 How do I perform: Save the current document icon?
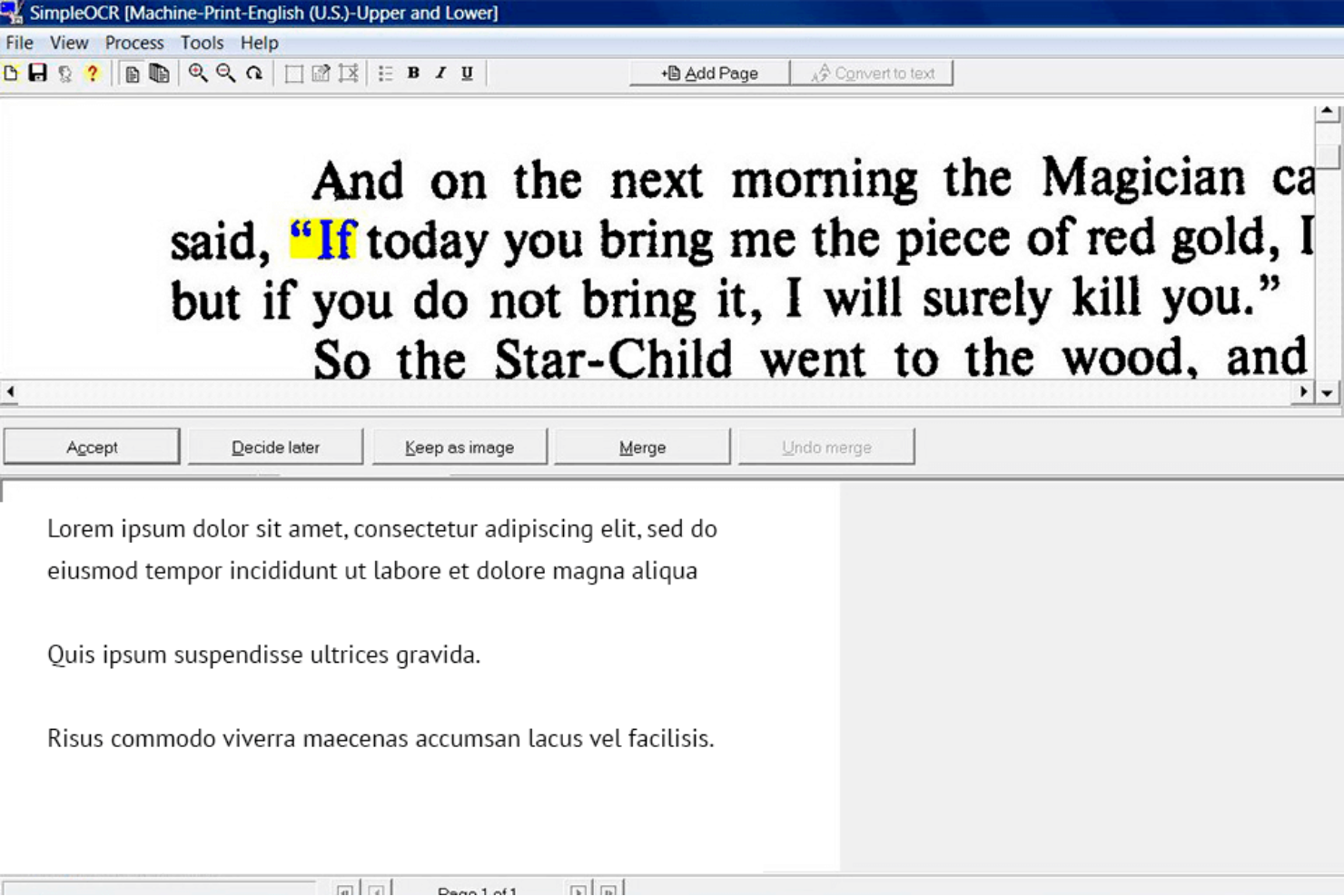(37, 74)
